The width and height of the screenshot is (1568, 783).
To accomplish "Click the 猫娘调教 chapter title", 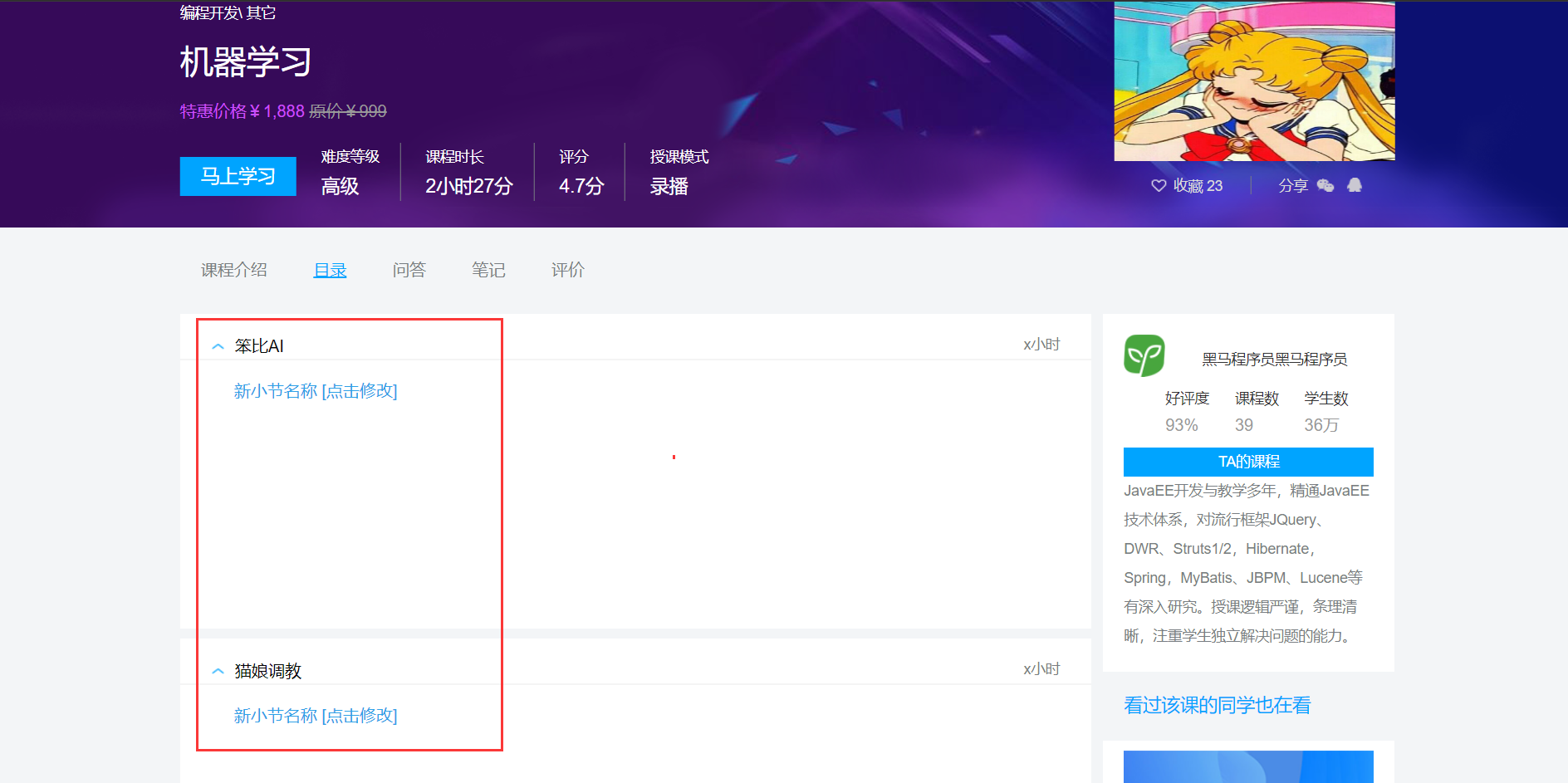I will [x=267, y=671].
